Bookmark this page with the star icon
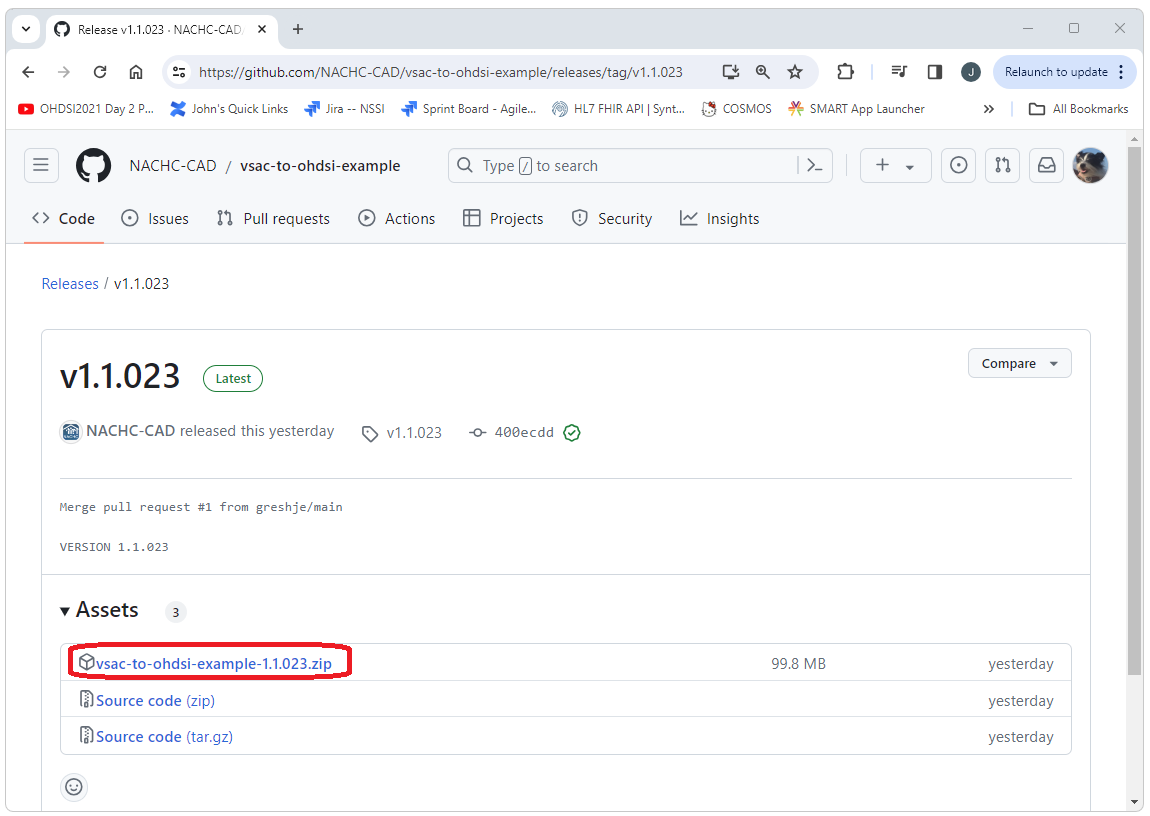Screen dimensions: 1150x816 pos(795,72)
